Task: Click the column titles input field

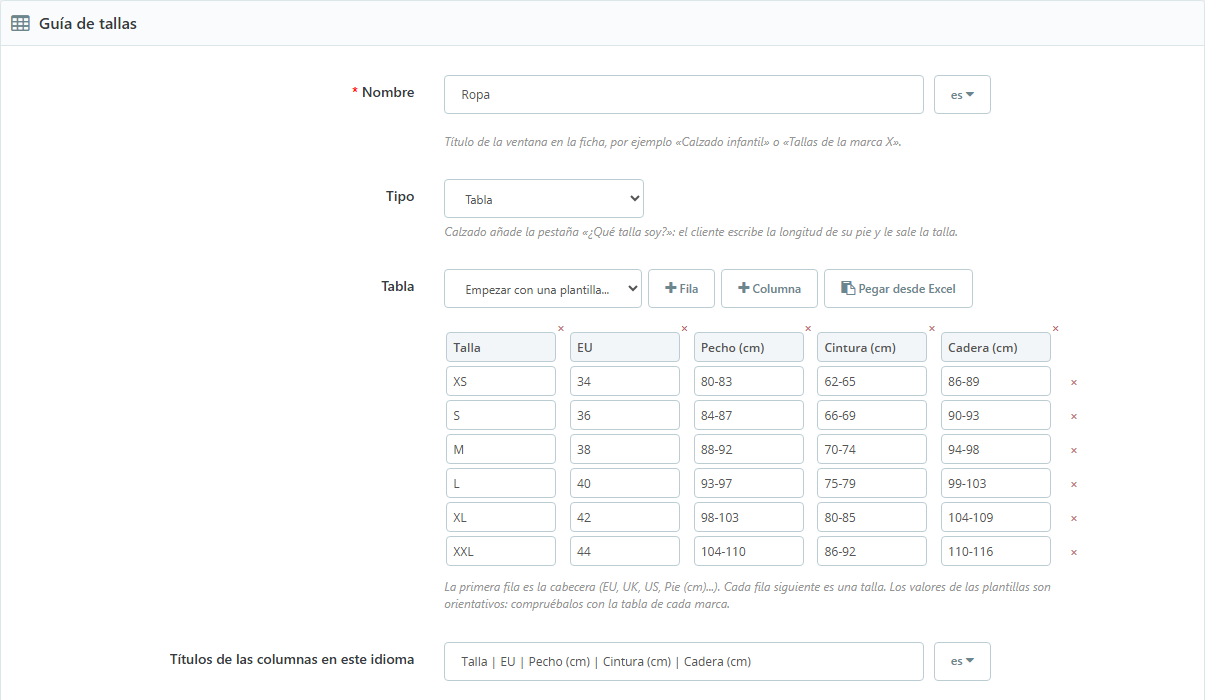Action: 684,661
